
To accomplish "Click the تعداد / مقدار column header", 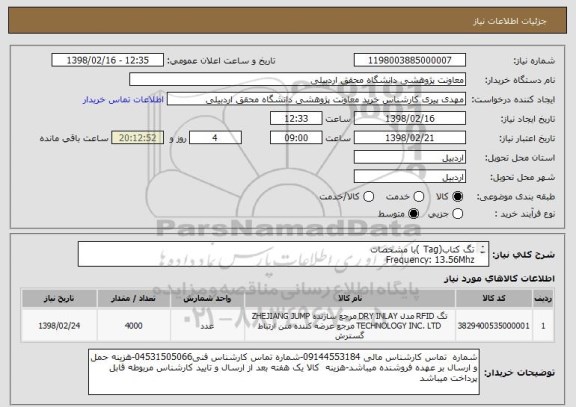I will coord(134,298).
